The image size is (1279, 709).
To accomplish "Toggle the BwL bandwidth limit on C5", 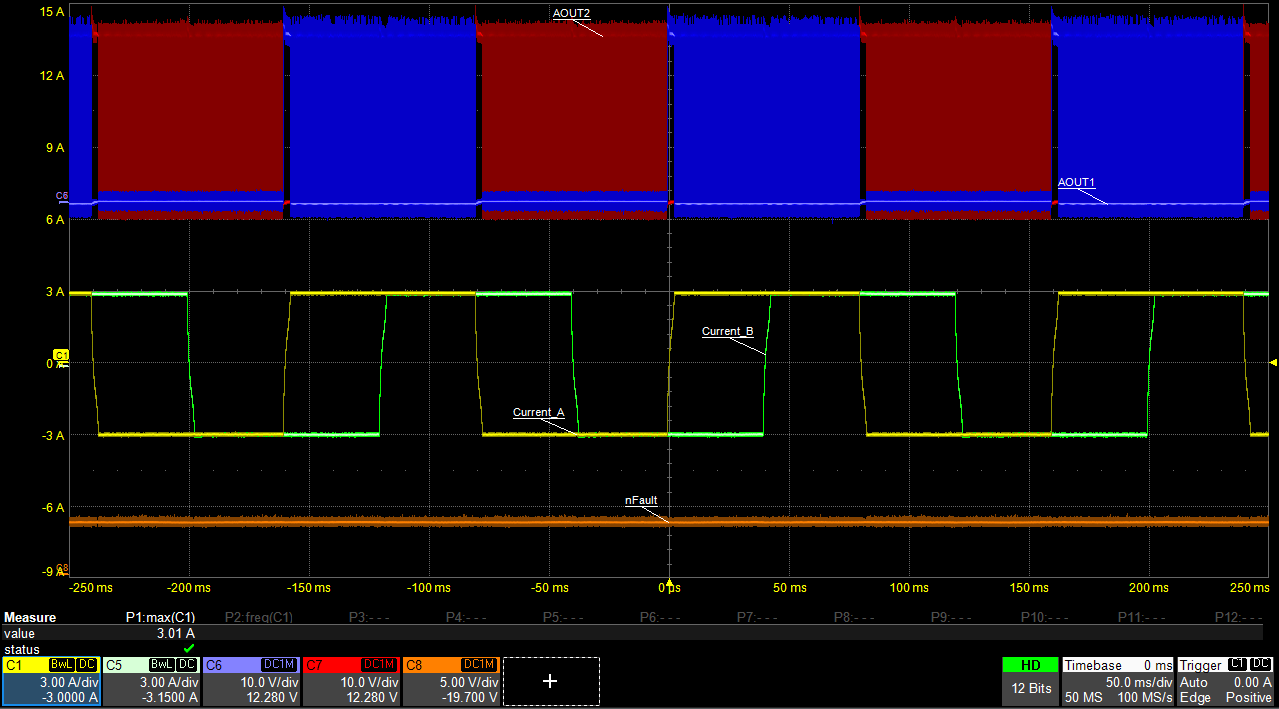I will tap(161, 664).
